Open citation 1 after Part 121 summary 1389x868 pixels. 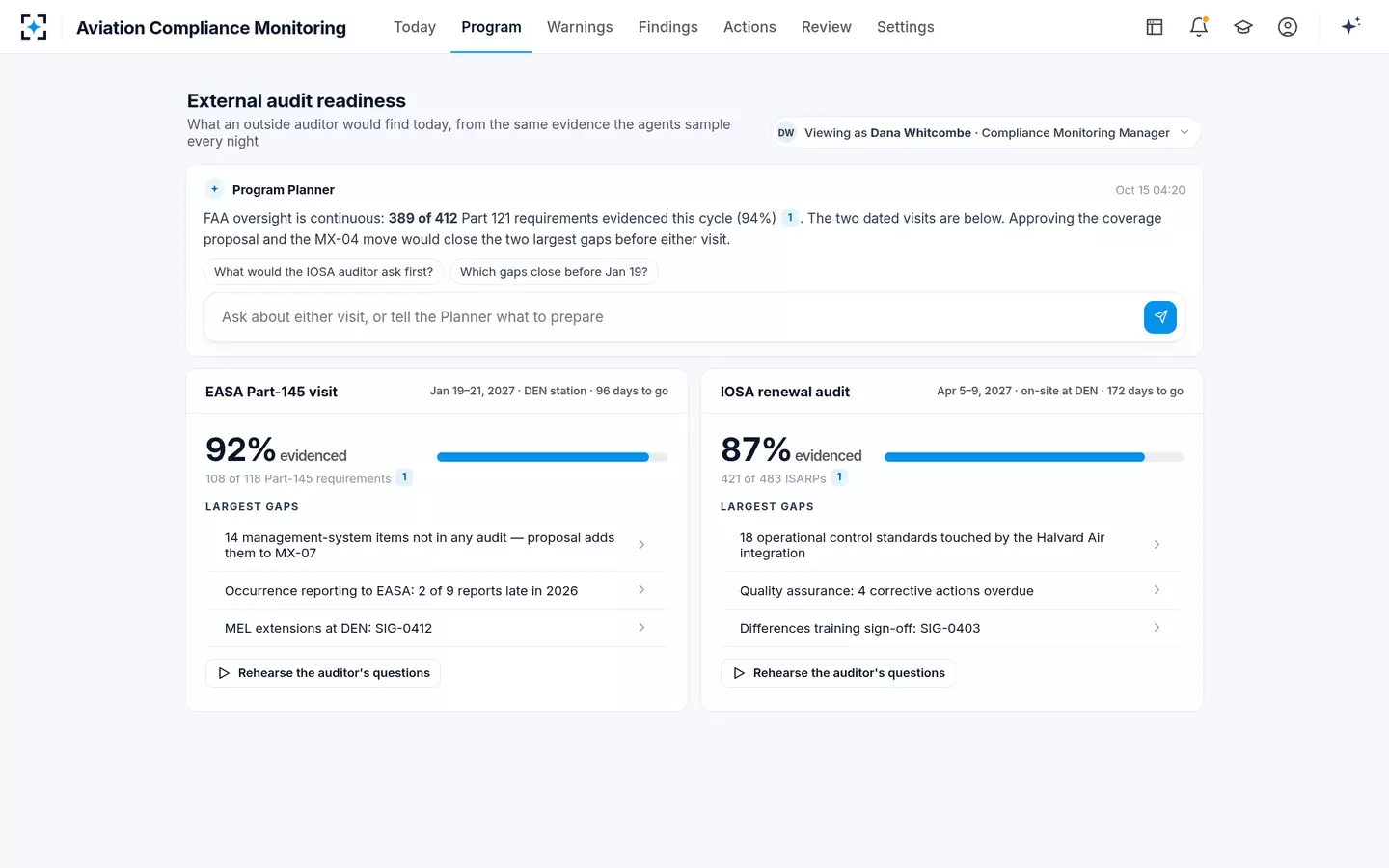click(790, 218)
